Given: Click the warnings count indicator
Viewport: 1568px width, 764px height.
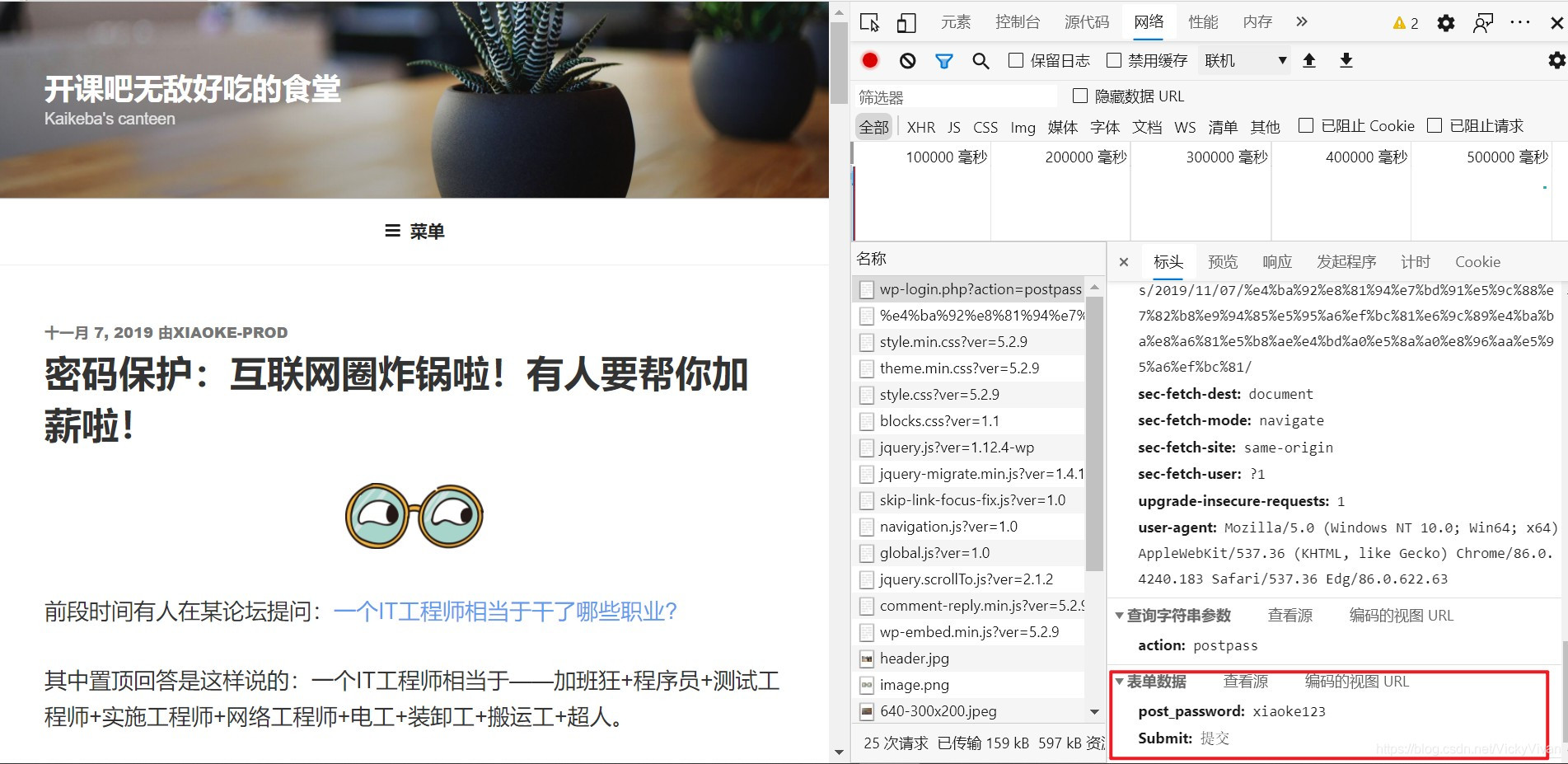Looking at the screenshot, I should pos(1406,23).
